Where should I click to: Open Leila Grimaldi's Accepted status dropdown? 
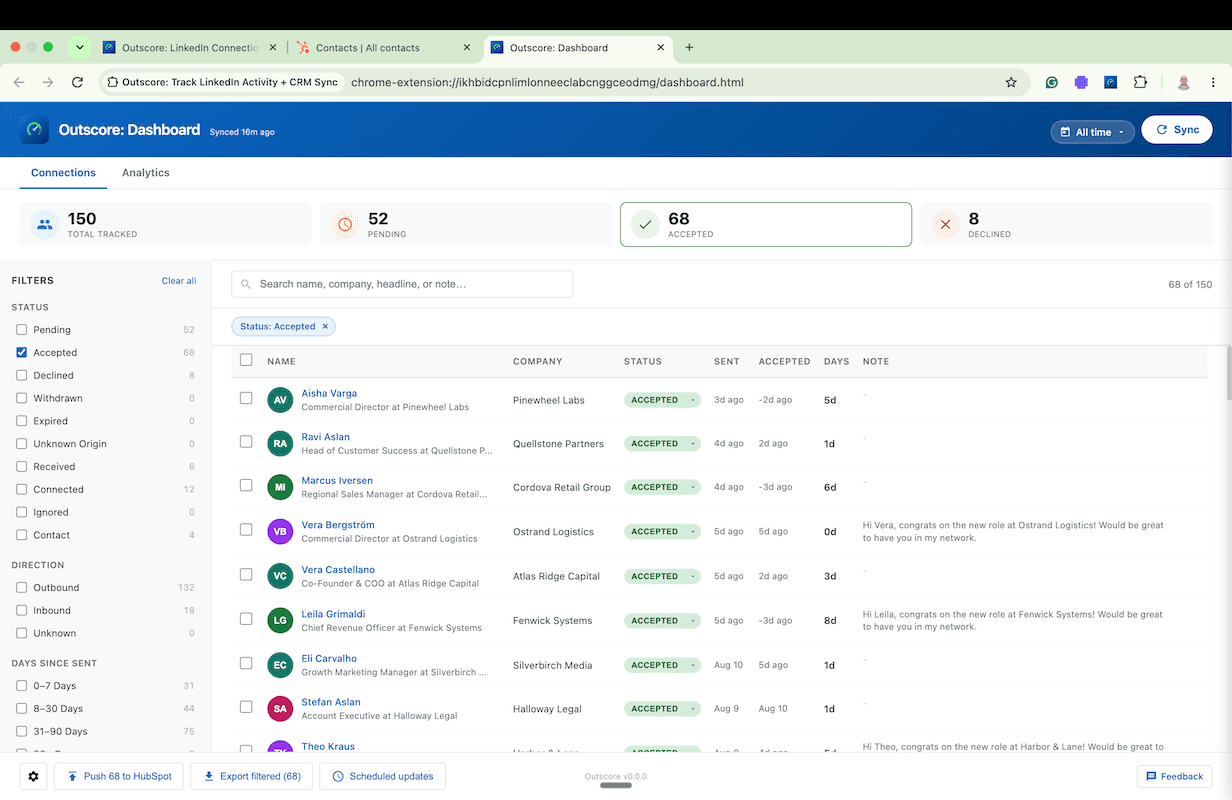[662, 621]
